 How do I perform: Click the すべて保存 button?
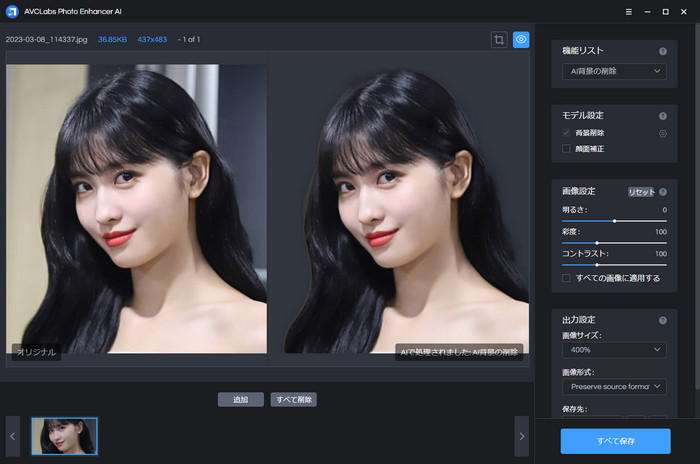tap(616, 441)
